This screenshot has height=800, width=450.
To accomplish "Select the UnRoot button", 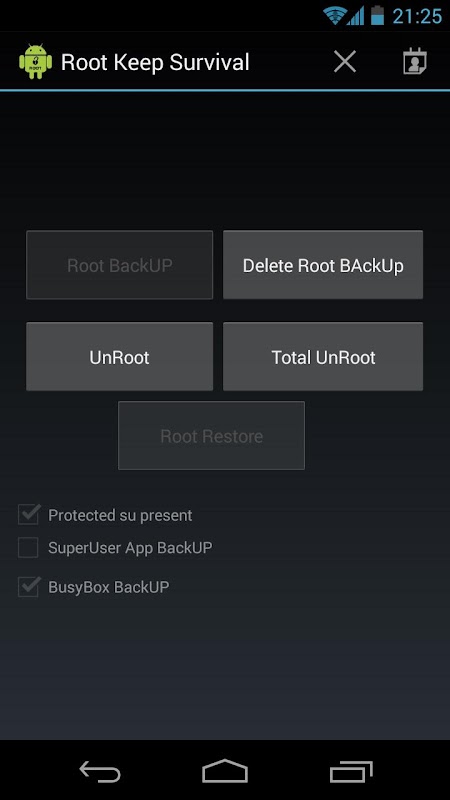I will click(x=119, y=357).
